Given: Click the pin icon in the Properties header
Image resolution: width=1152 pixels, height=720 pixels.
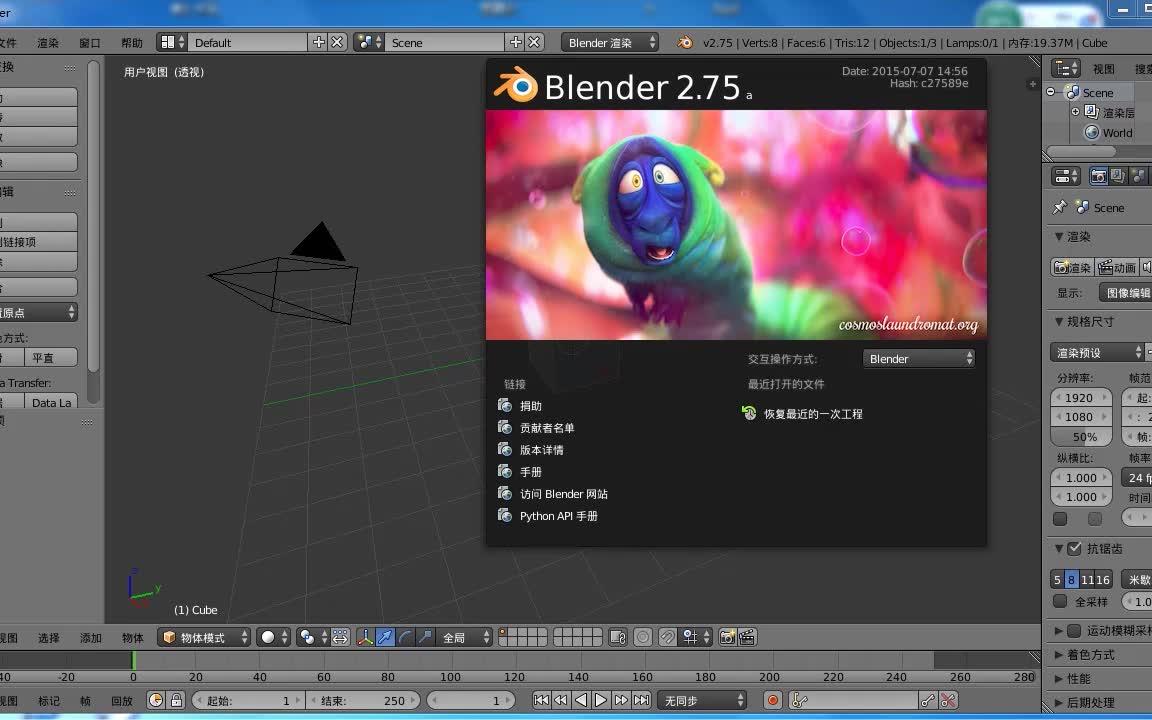Looking at the screenshot, I should tap(1059, 207).
